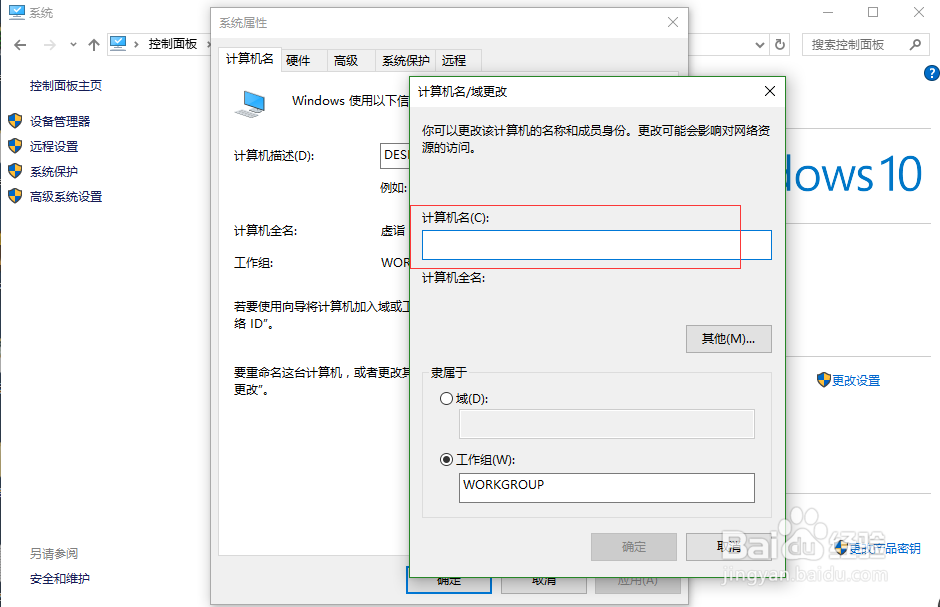Click the back navigation arrow
This screenshot has width=940, height=607.
(20, 44)
